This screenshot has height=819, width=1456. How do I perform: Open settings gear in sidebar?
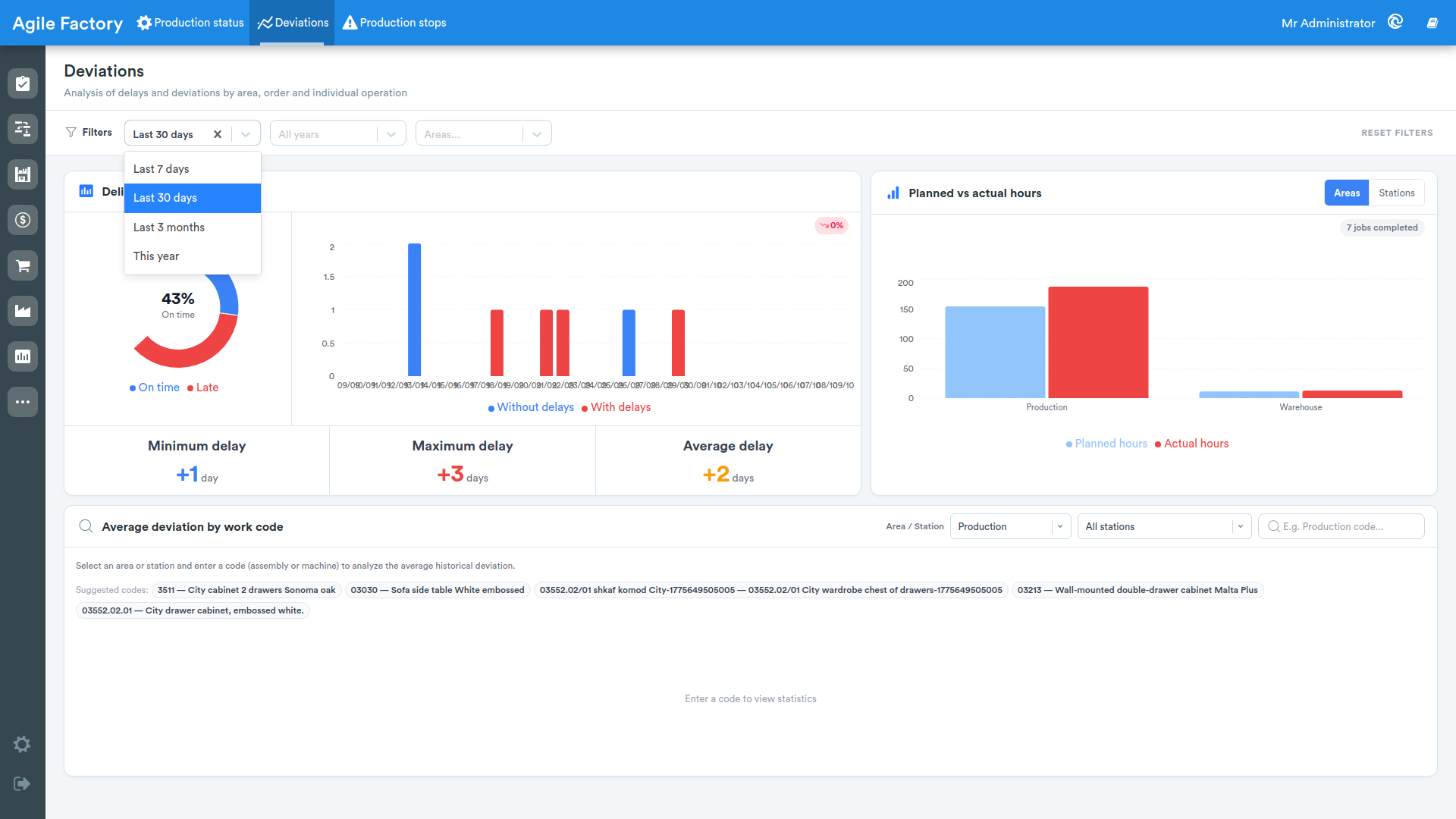(x=22, y=744)
